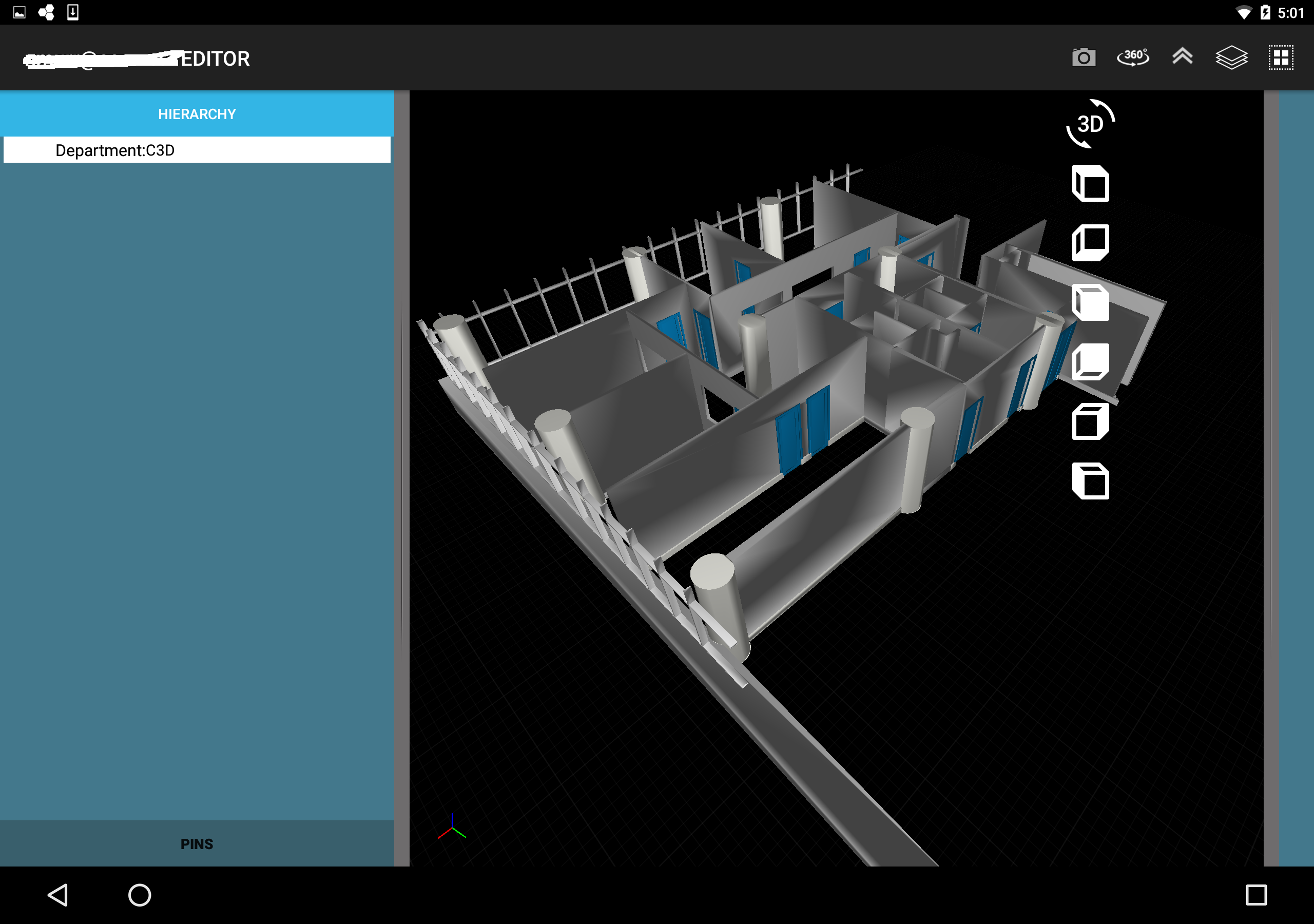Expand the Department:C3D tree item

click(114, 150)
